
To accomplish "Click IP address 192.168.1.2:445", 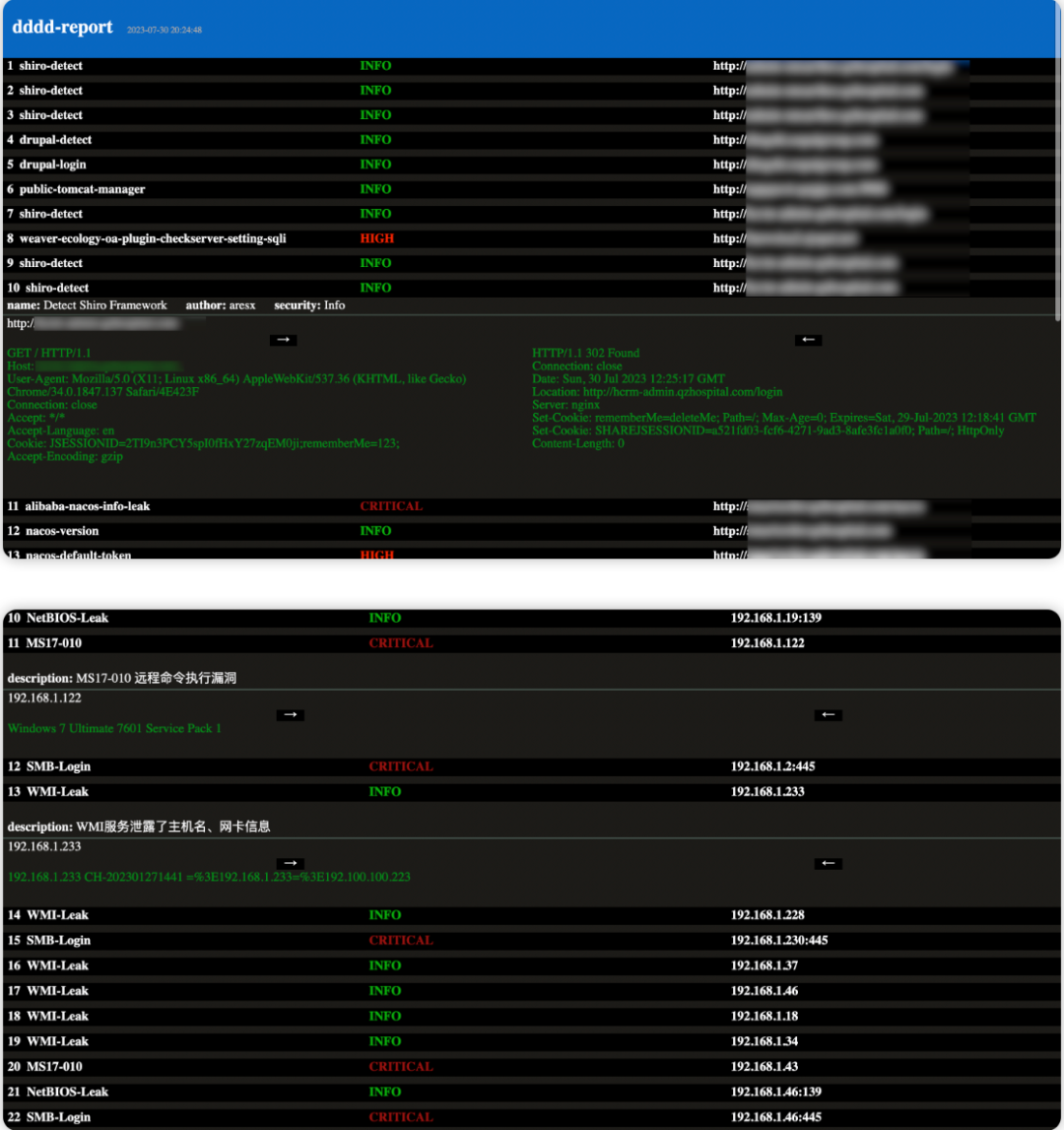I will coord(772,766).
